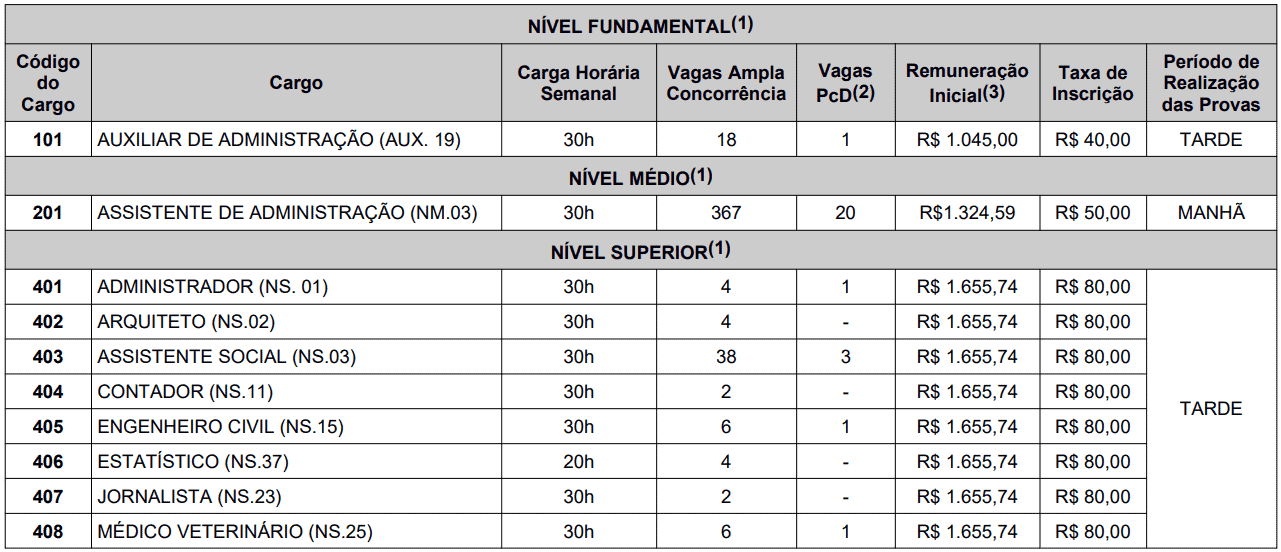Click the NÍVEL FUNDAMENTAL section header
Screen dimensions: 1281x552
click(640, 25)
